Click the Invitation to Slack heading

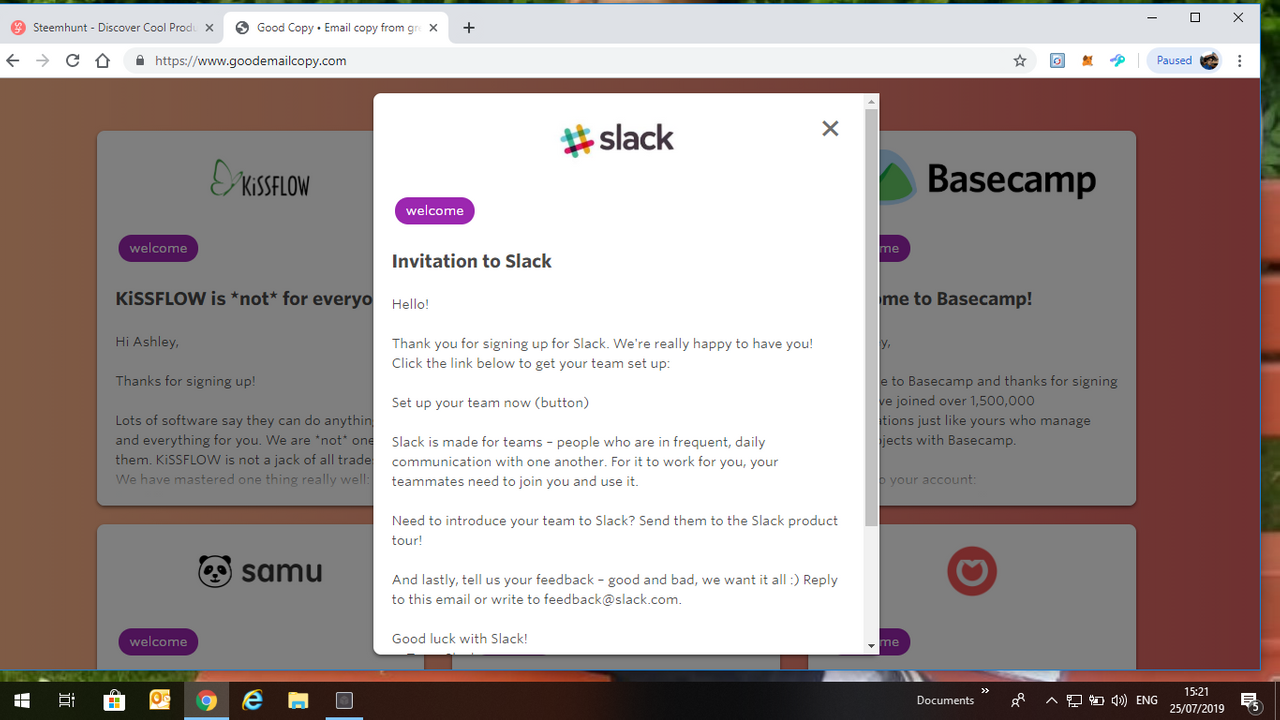tap(472, 261)
